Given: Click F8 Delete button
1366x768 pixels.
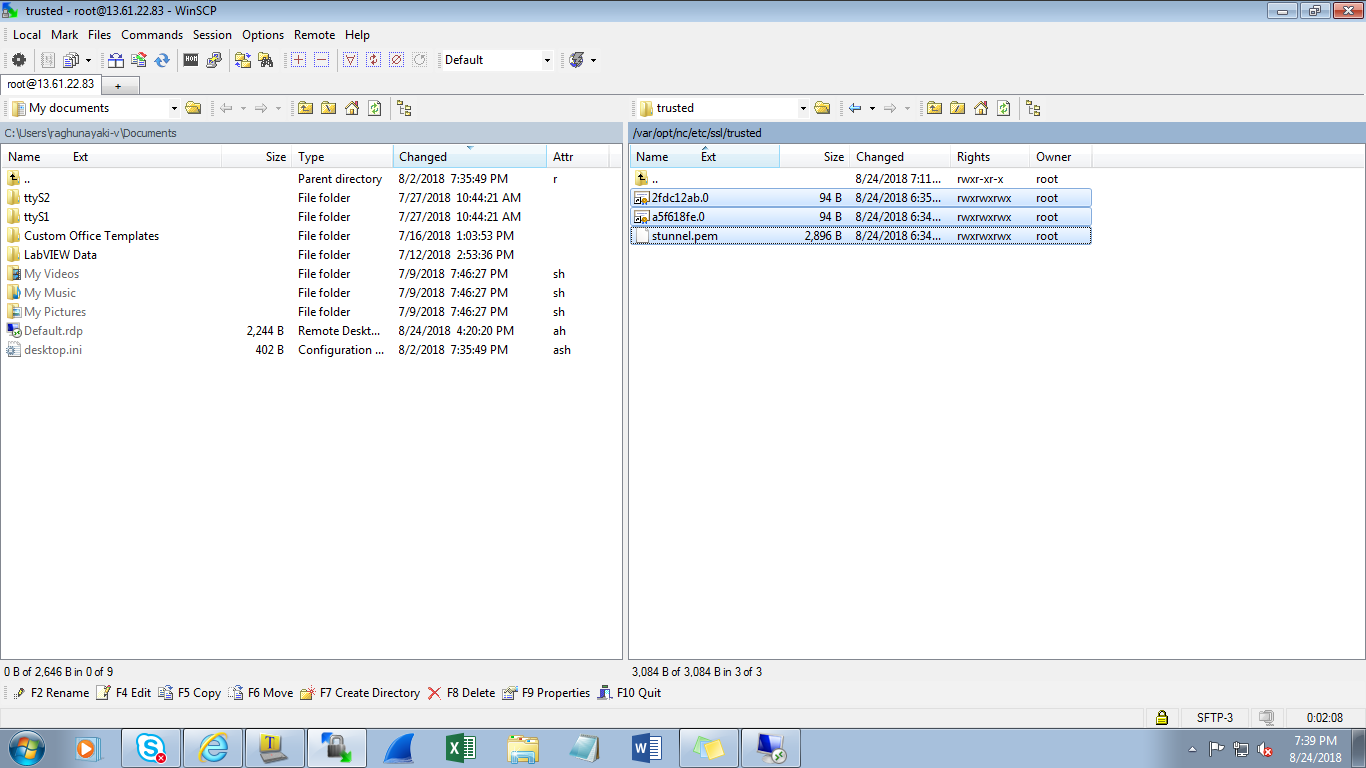Looking at the screenshot, I should pos(461,692).
